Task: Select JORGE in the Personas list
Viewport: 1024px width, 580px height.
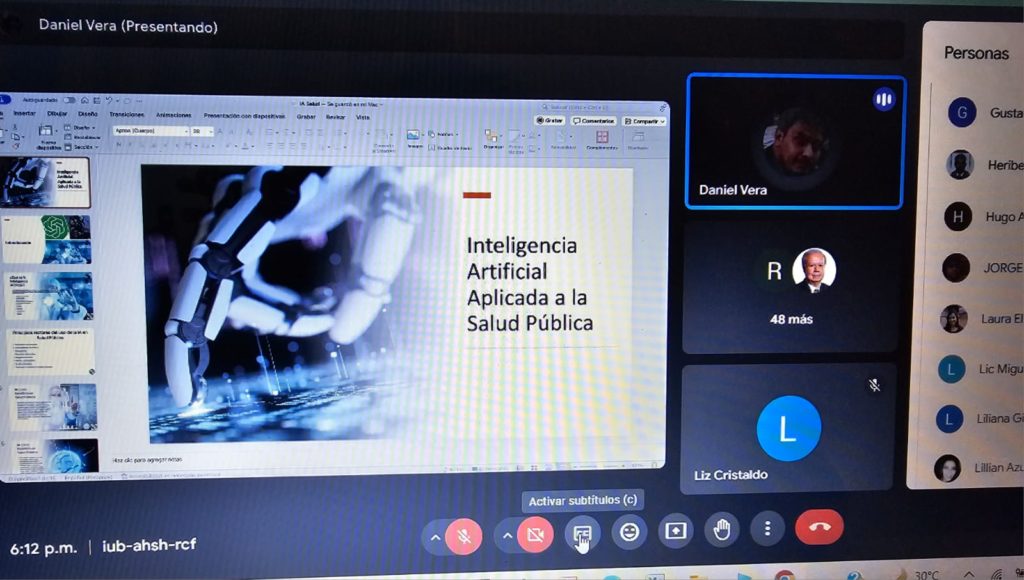Action: coord(1001,268)
